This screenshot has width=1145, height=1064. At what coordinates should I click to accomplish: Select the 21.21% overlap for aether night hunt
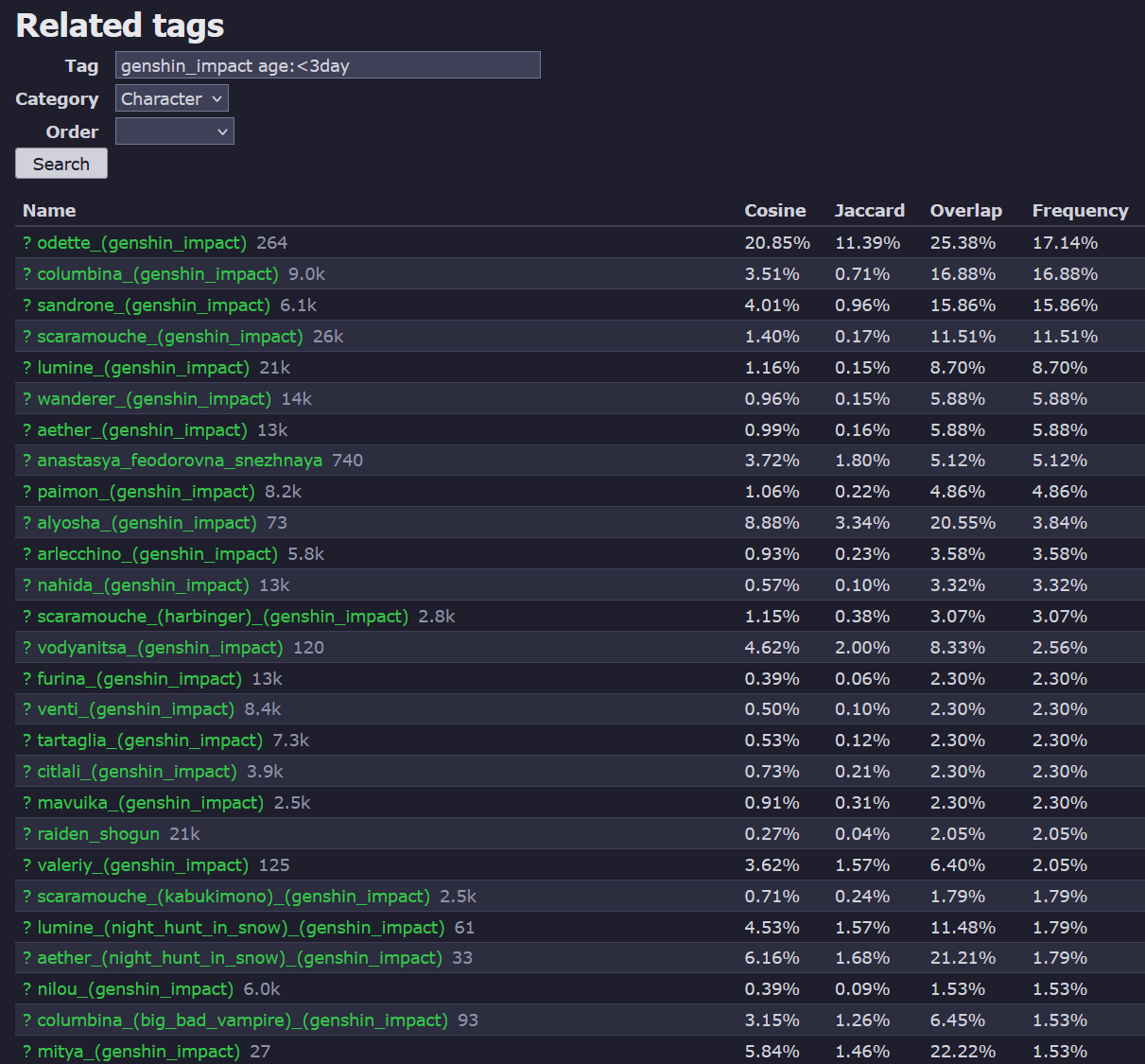pos(963,958)
